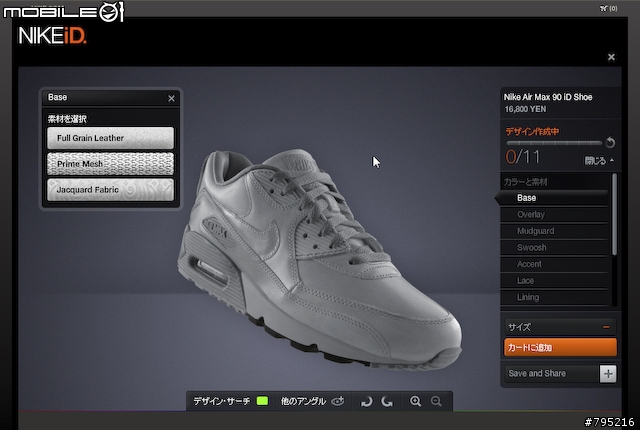Select Full Grain Leather material

[110, 138]
